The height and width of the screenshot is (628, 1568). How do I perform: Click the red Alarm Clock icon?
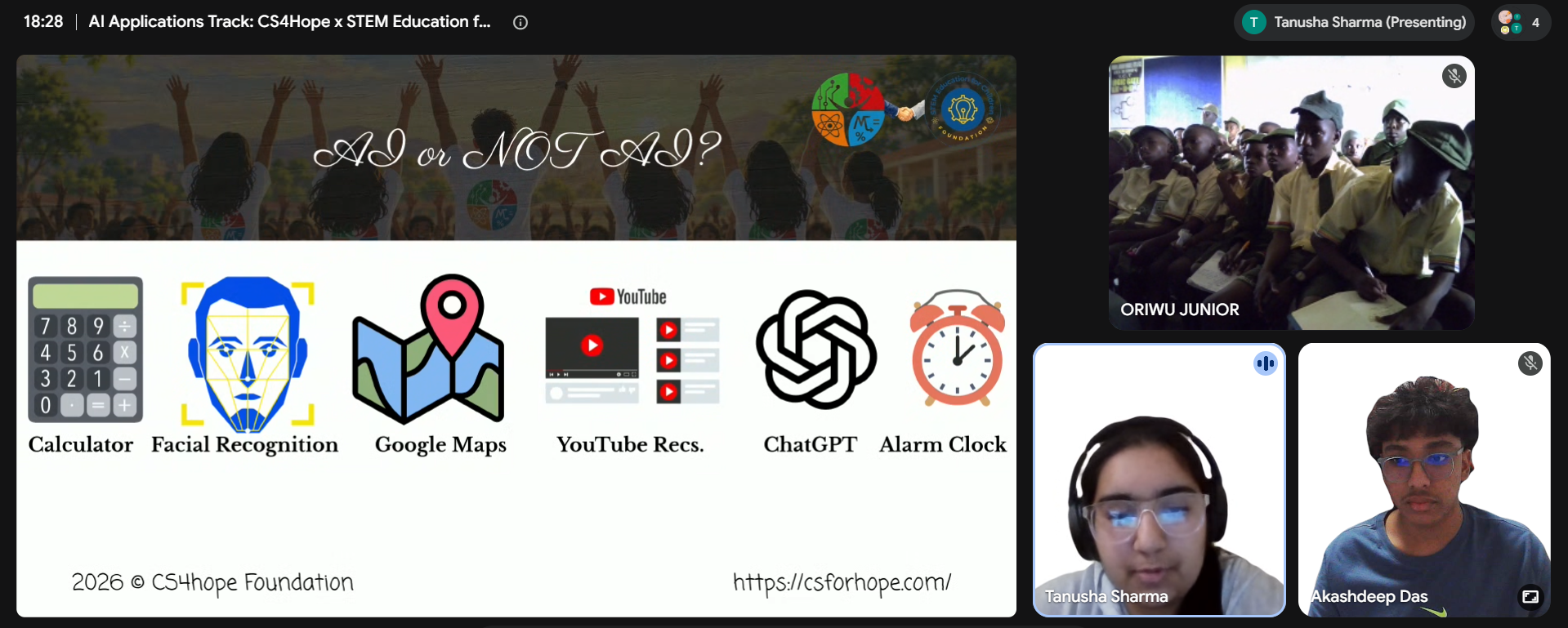(958, 348)
